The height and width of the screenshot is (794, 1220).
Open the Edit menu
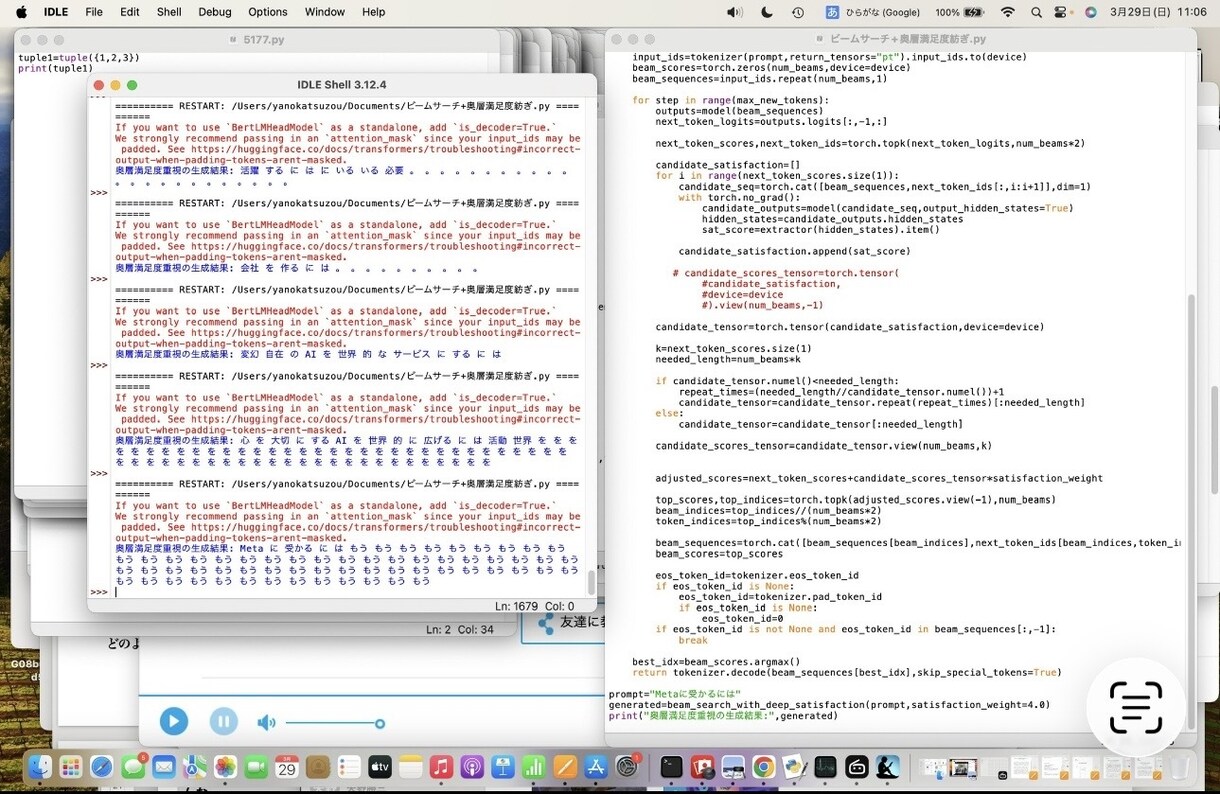130,12
